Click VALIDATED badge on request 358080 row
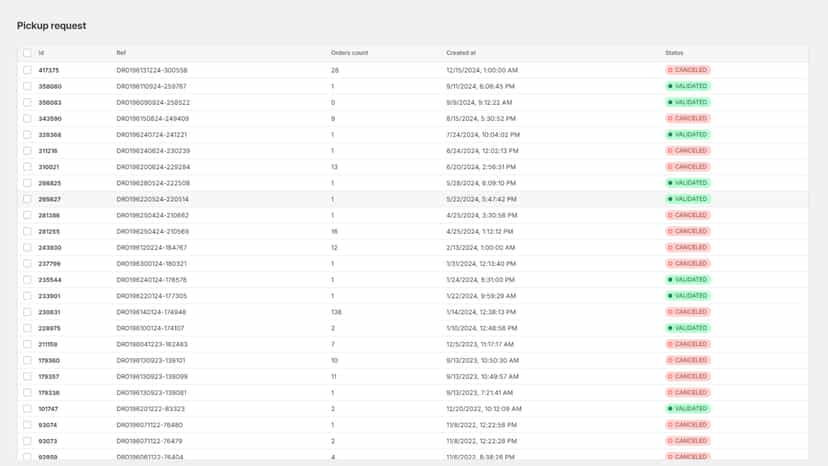This screenshot has width=828, height=466. 688,86
